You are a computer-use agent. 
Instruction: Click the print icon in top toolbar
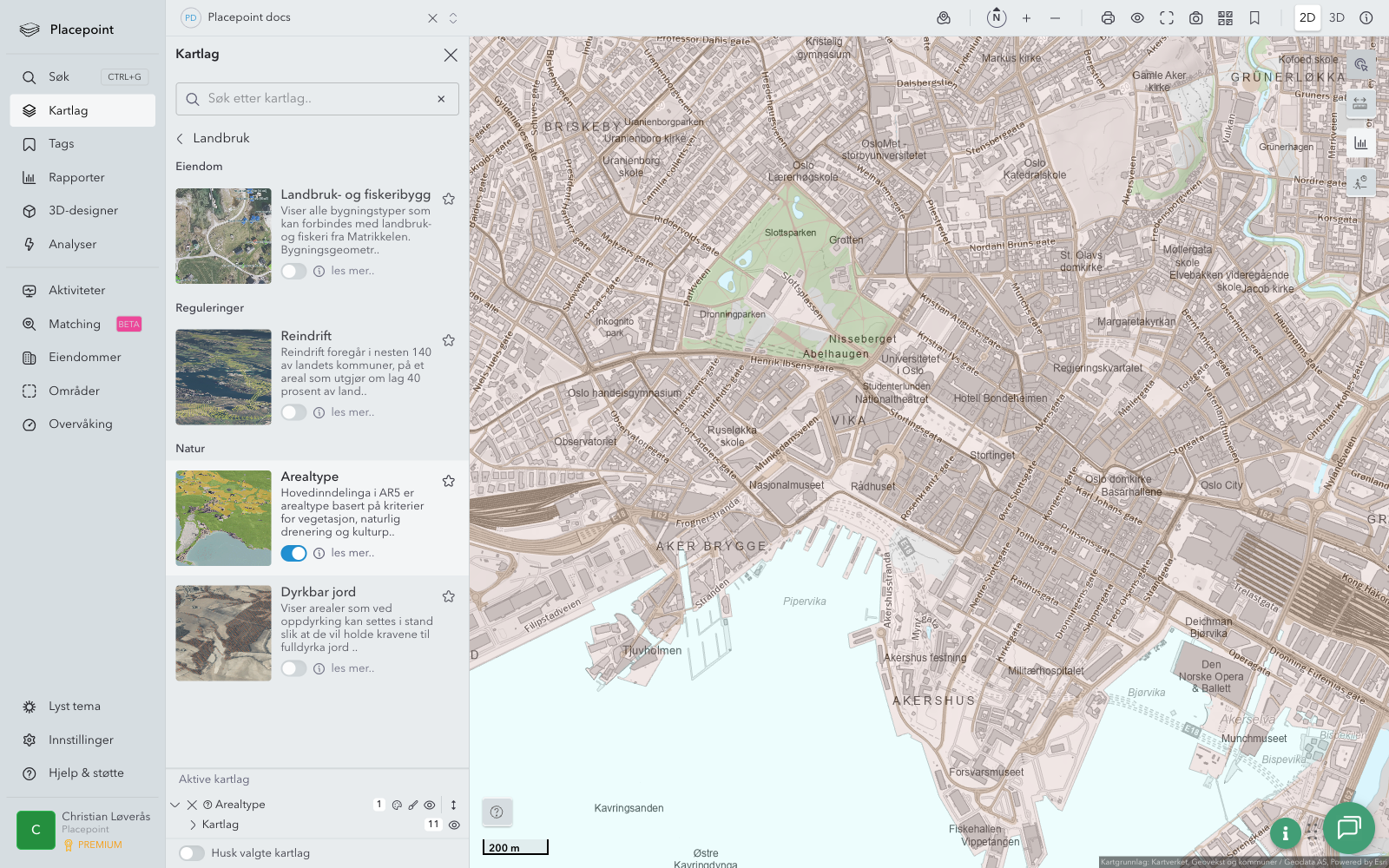coord(1108,17)
